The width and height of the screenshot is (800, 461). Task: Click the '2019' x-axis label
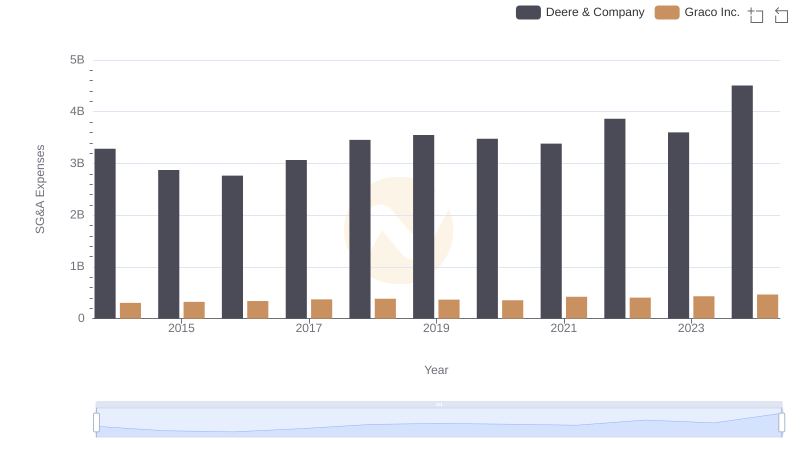(436, 328)
